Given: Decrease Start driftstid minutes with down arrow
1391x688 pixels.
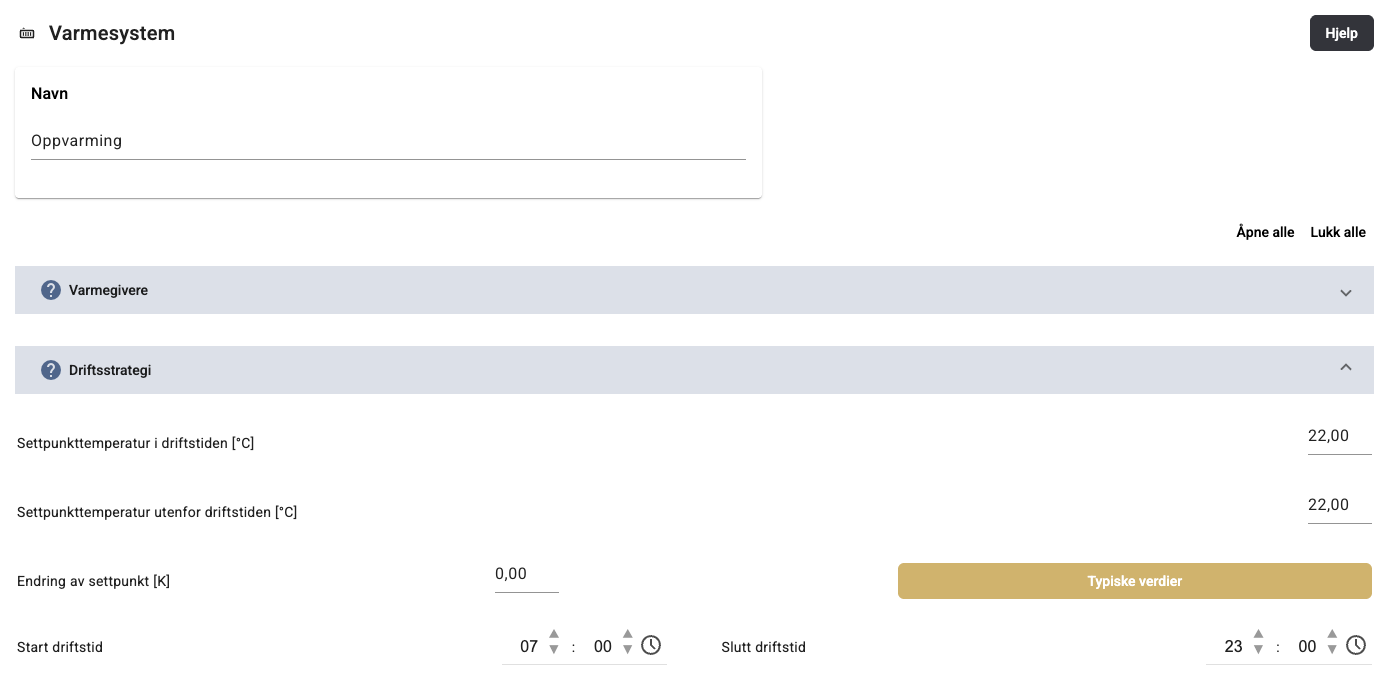Looking at the screenshot, I should coord(628,650).
